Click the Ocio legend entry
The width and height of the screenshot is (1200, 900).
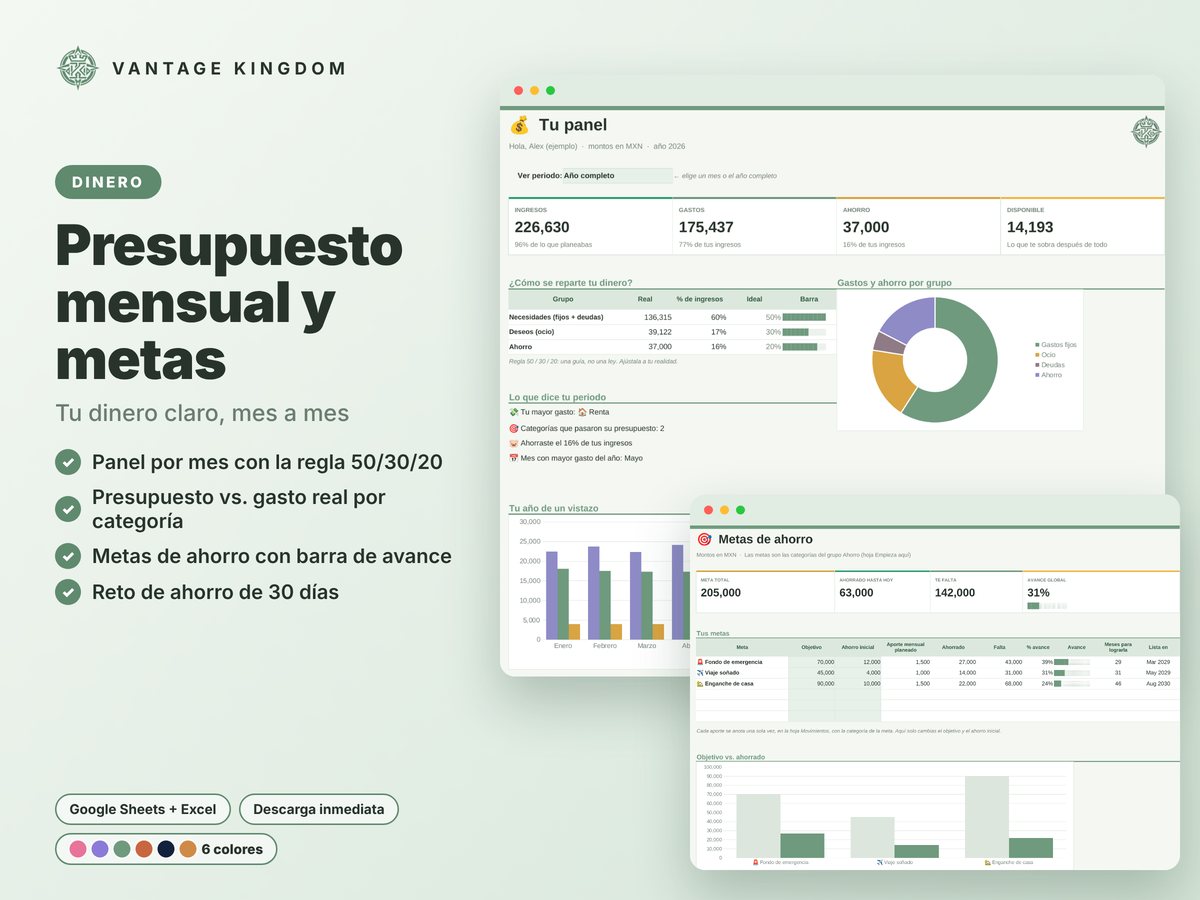[x=1046, y=354]
